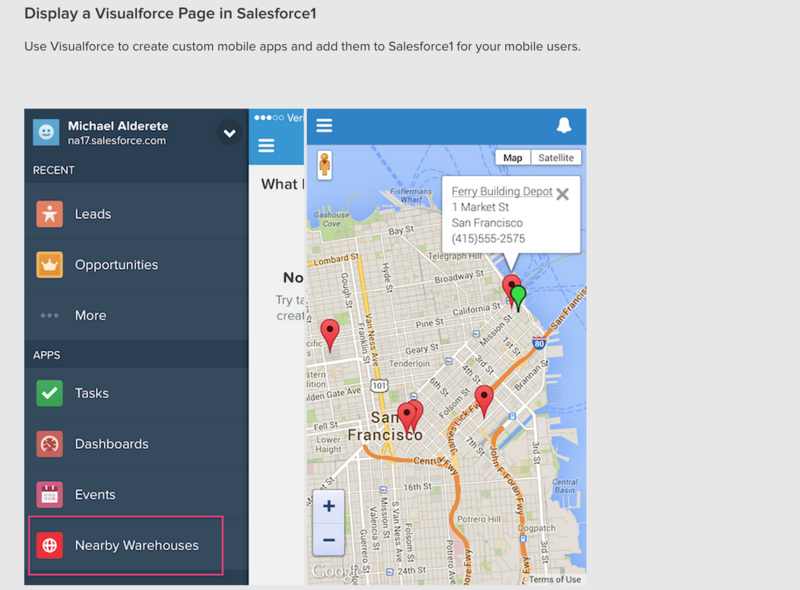Zoom out with the minus button

(x=329, y=539)
